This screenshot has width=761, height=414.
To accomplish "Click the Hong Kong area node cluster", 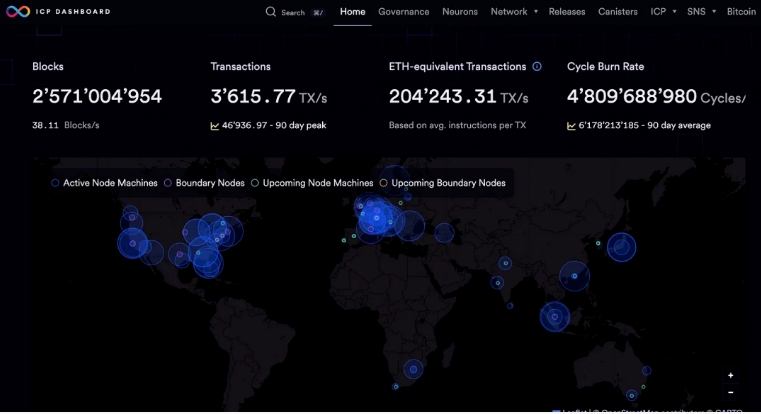I will tap(574, 276).
